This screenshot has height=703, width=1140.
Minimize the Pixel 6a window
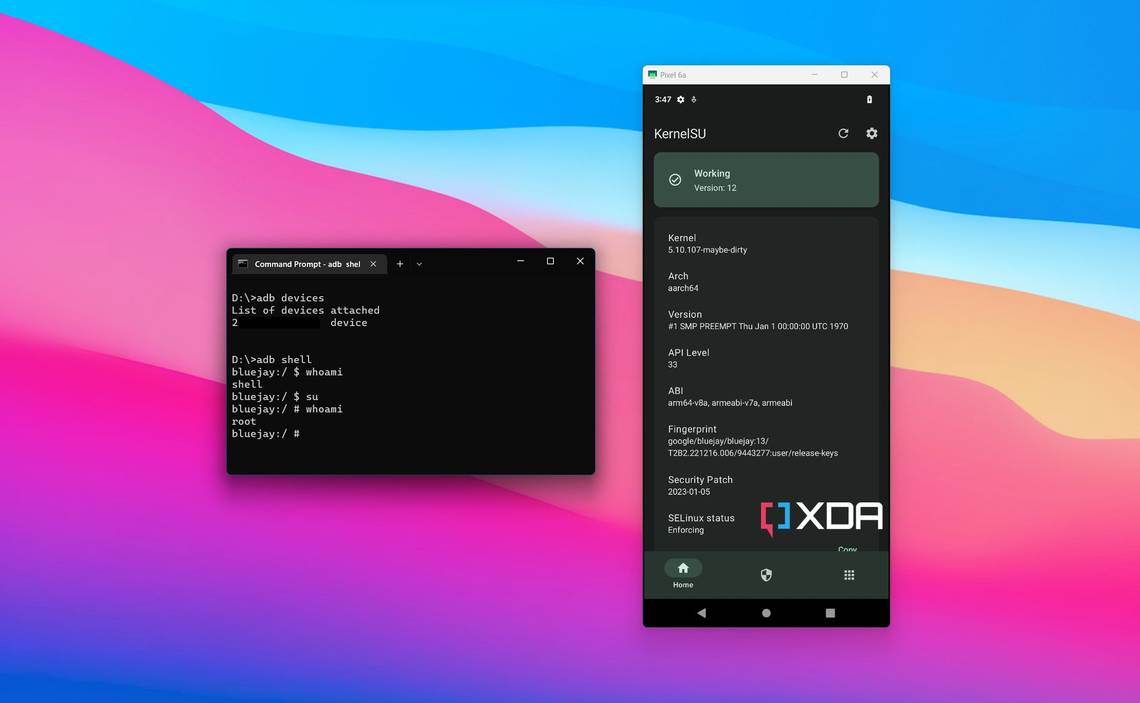pyautogui.click(x=814, y=75)
